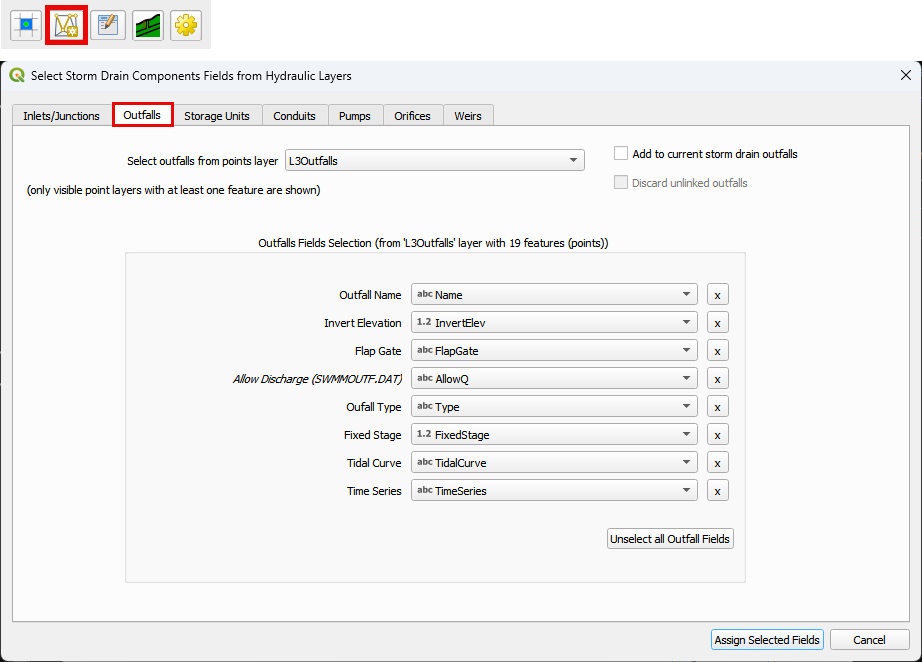This screenshot has height=662, width=922.
Task: Clear the Outfall Name field with x
Action: (717, 295)
